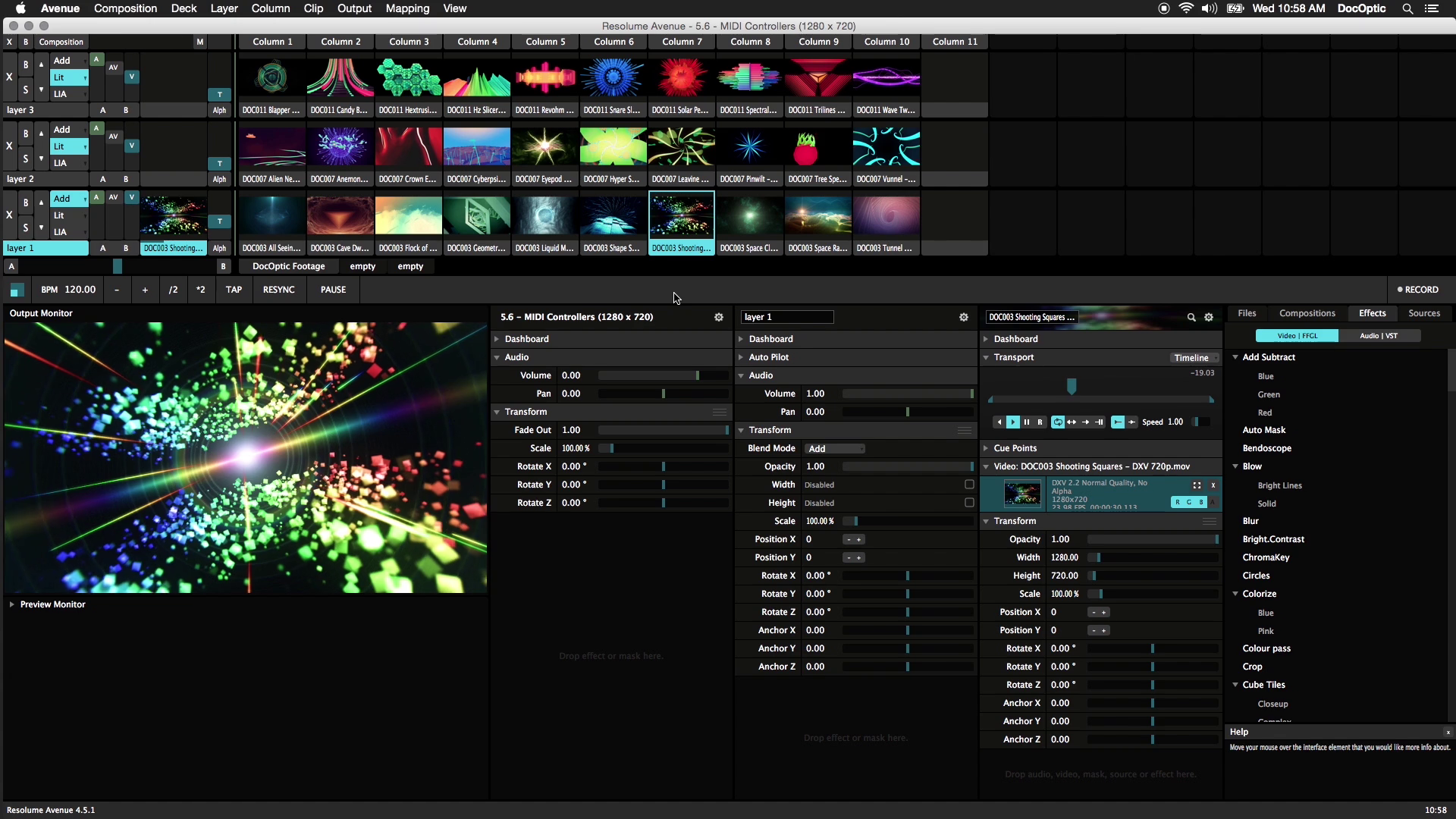The image size is (1456, 819).
Task: Click Transform options handle in composition panel
Action: click(x=720, y=412)
